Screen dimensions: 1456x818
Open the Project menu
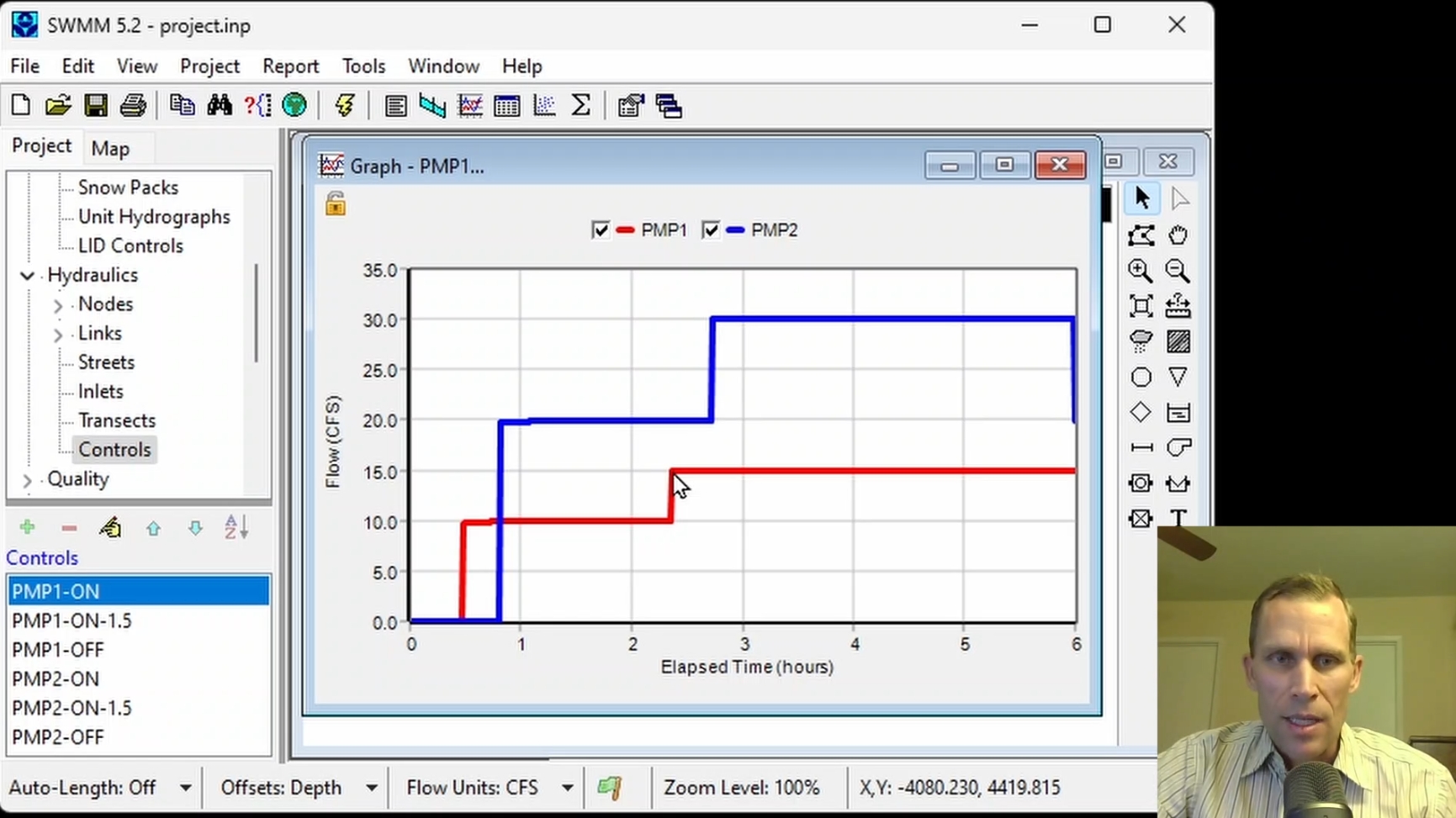tap(209, 66)
